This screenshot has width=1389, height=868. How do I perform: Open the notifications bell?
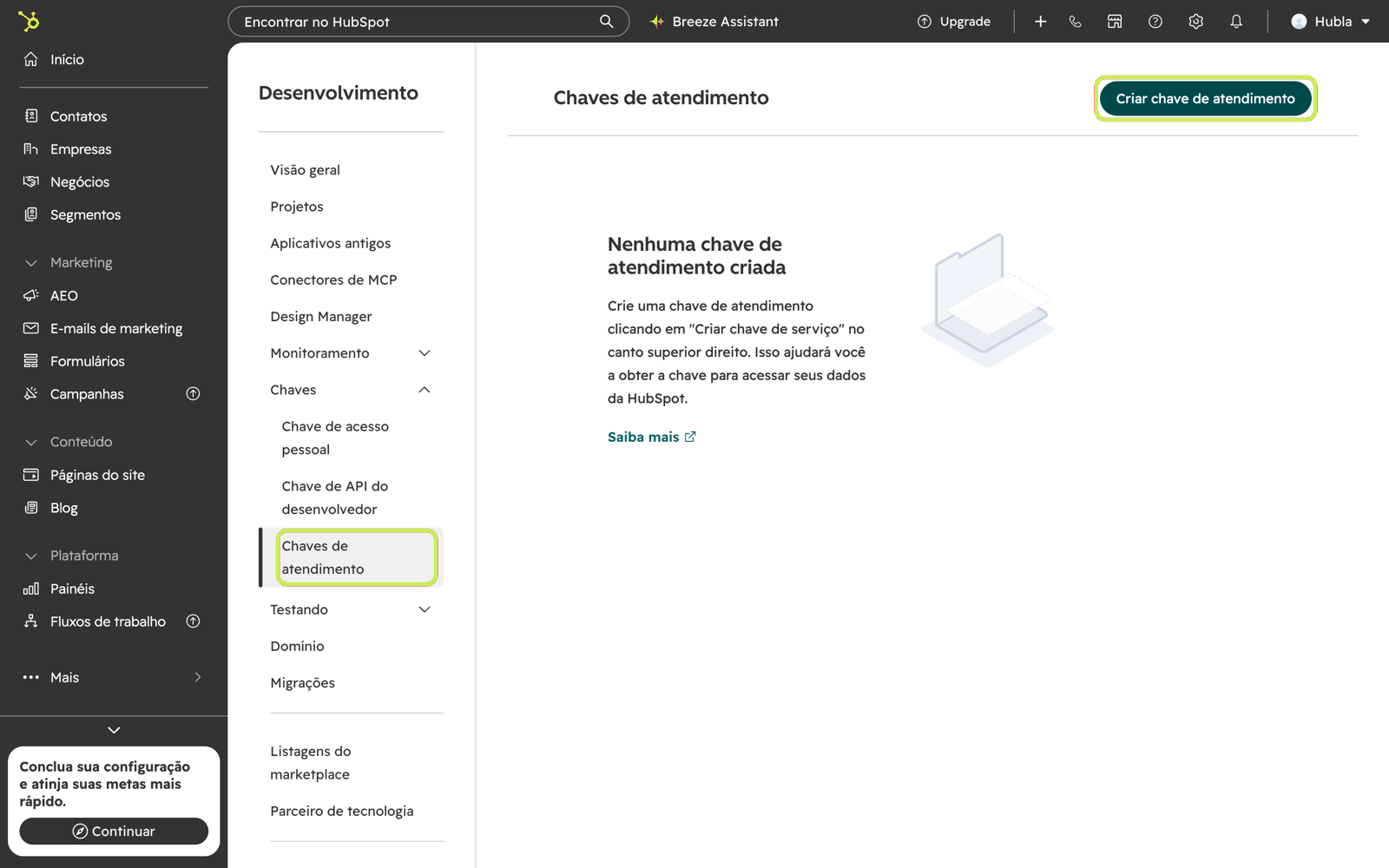[x=1236, y=22]
